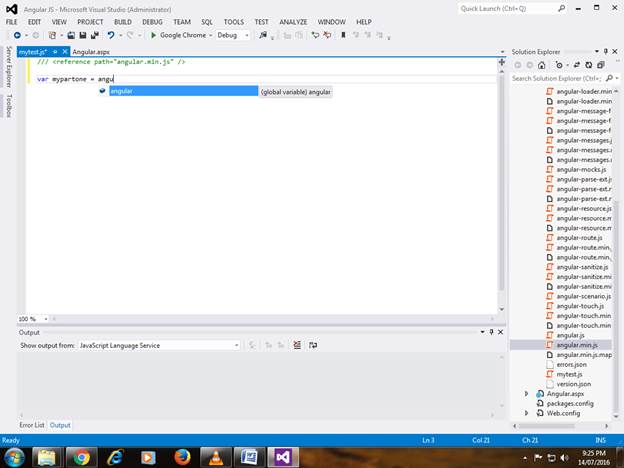The height and width of the screenshot is (468, 624).
Task: Select mytest.js in Solution Explorer
Action: (569, 374)
